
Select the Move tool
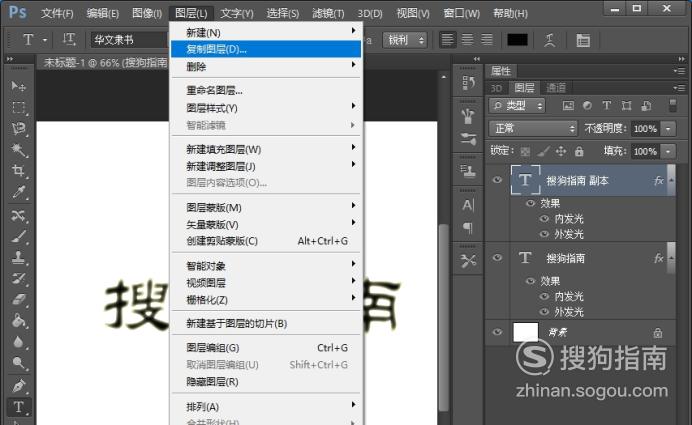tap(18, 86)
